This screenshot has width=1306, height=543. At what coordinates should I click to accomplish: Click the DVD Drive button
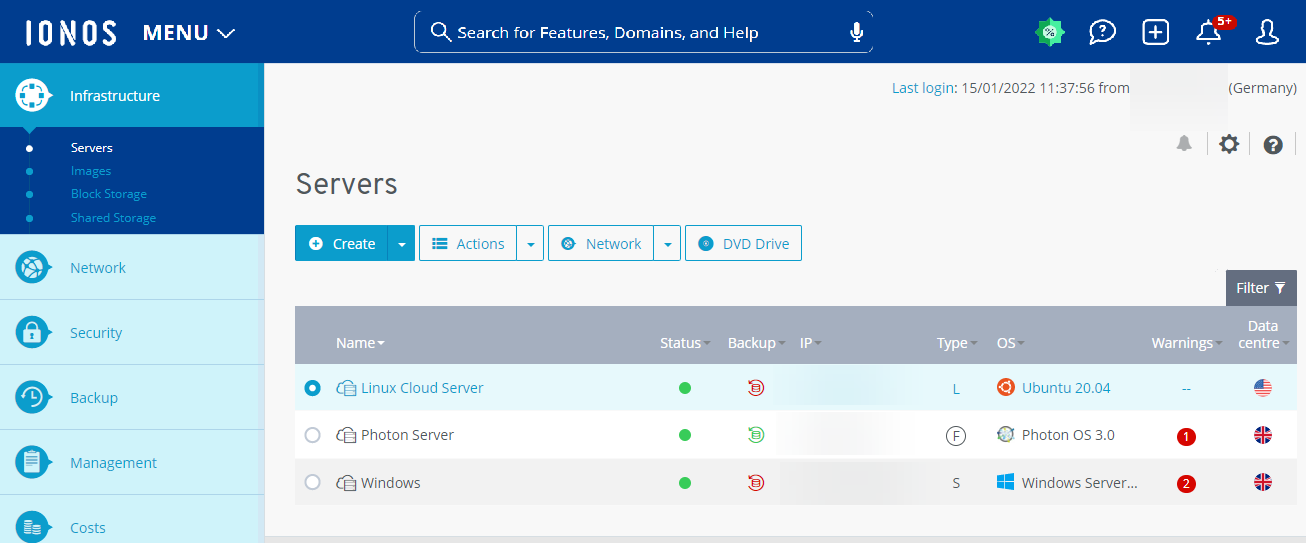coord(743,244)
